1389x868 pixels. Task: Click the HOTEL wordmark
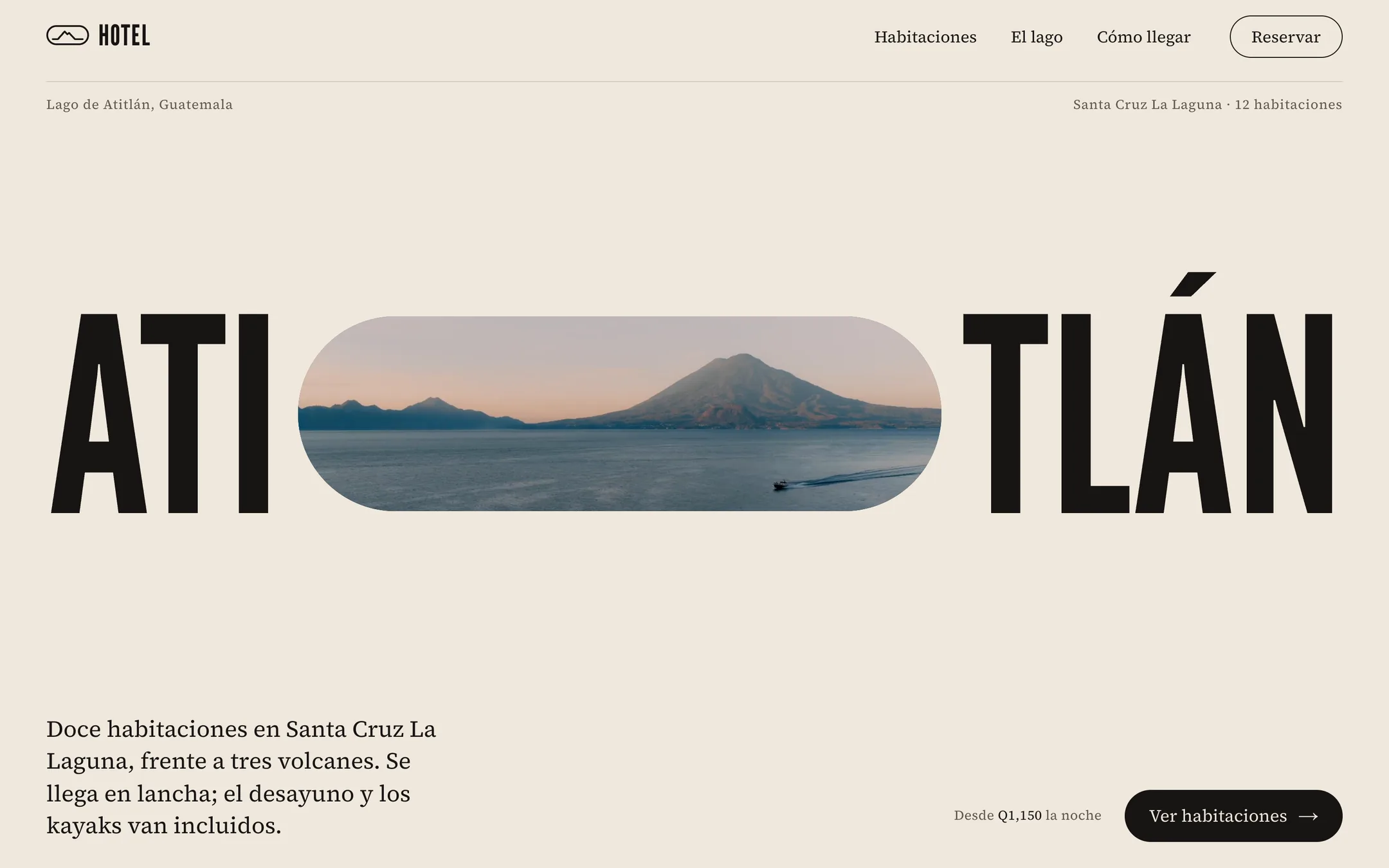124,35
